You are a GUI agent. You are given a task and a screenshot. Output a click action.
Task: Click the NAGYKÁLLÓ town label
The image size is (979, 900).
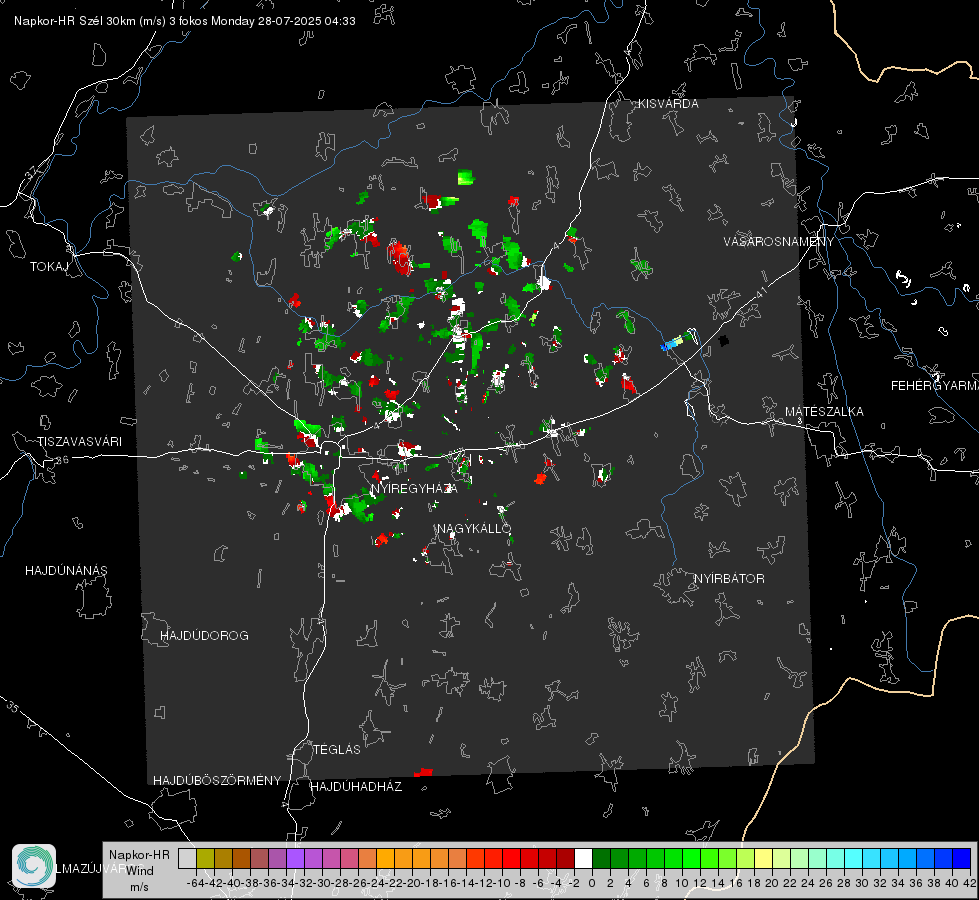tap(474, 529)
